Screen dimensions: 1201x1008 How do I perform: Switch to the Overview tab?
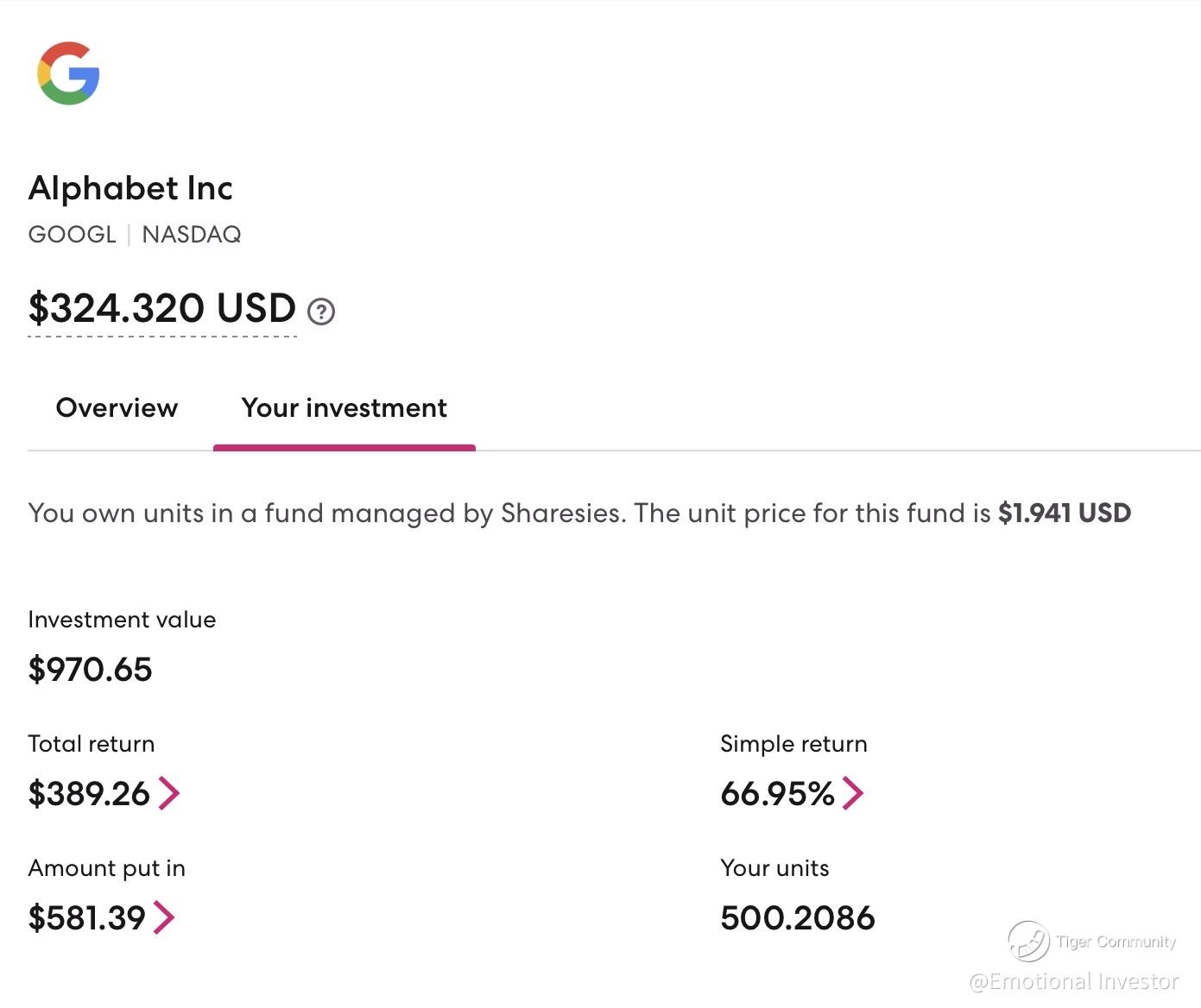[x=117, y=407]
